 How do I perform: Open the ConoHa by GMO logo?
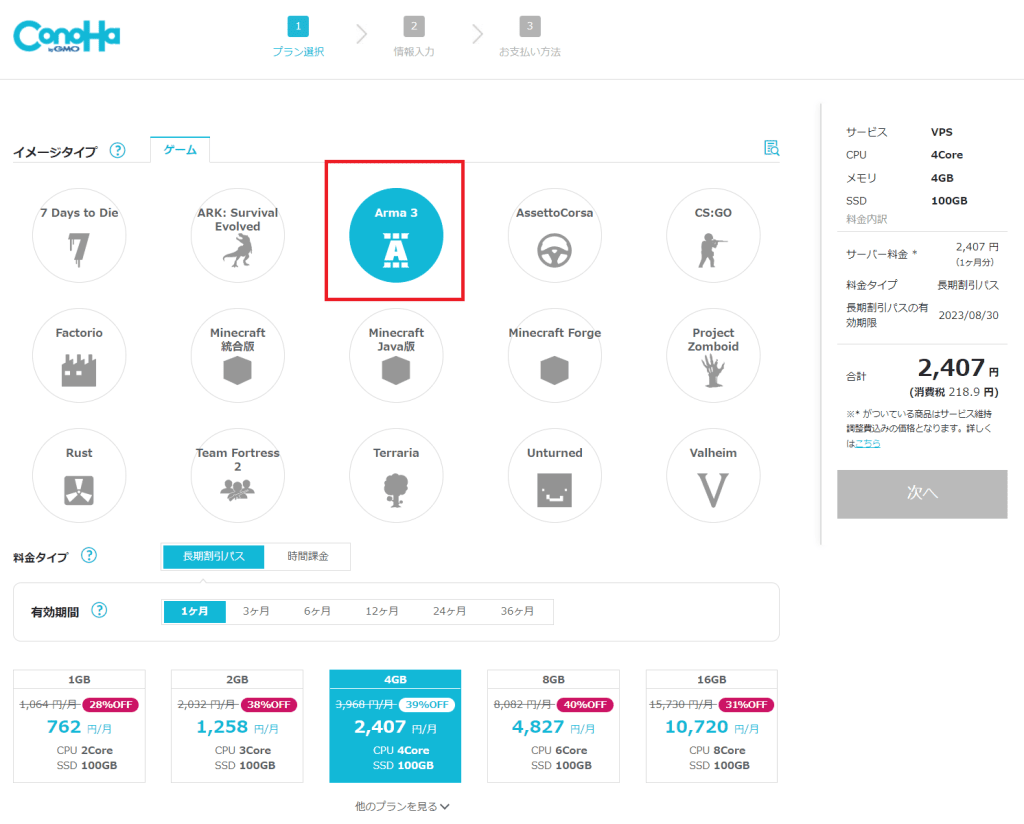coord(67,36)
